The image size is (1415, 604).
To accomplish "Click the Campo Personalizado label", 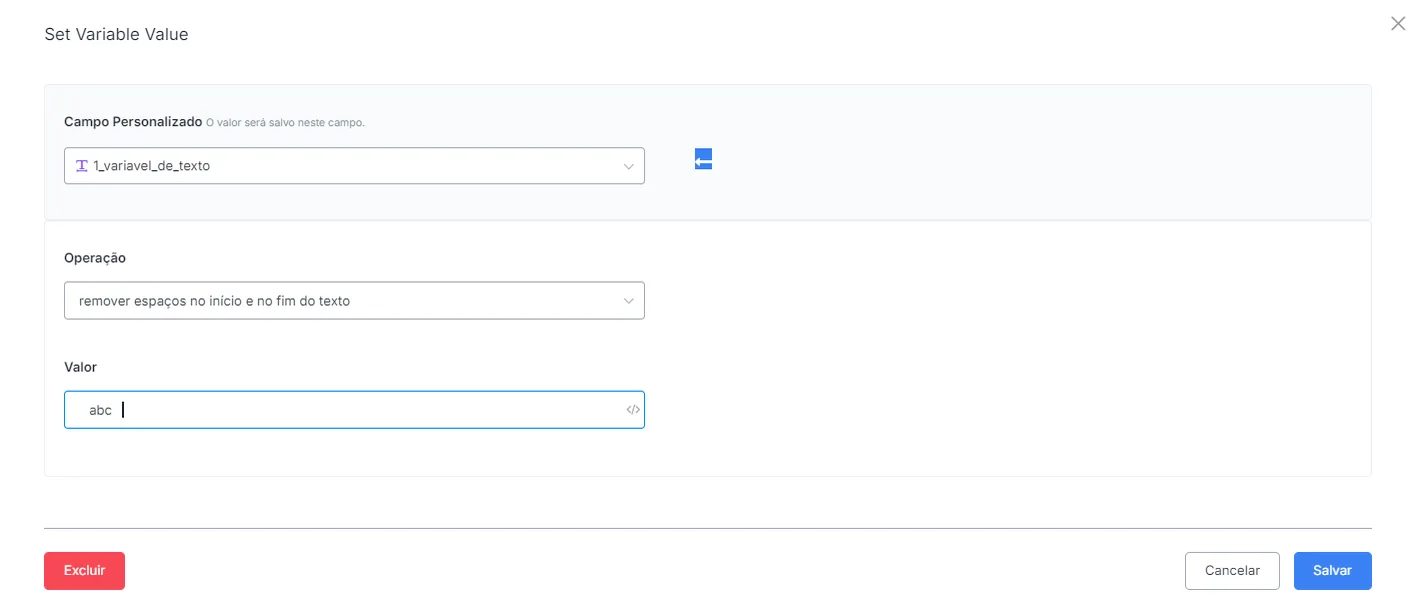I will coord(133,121).
